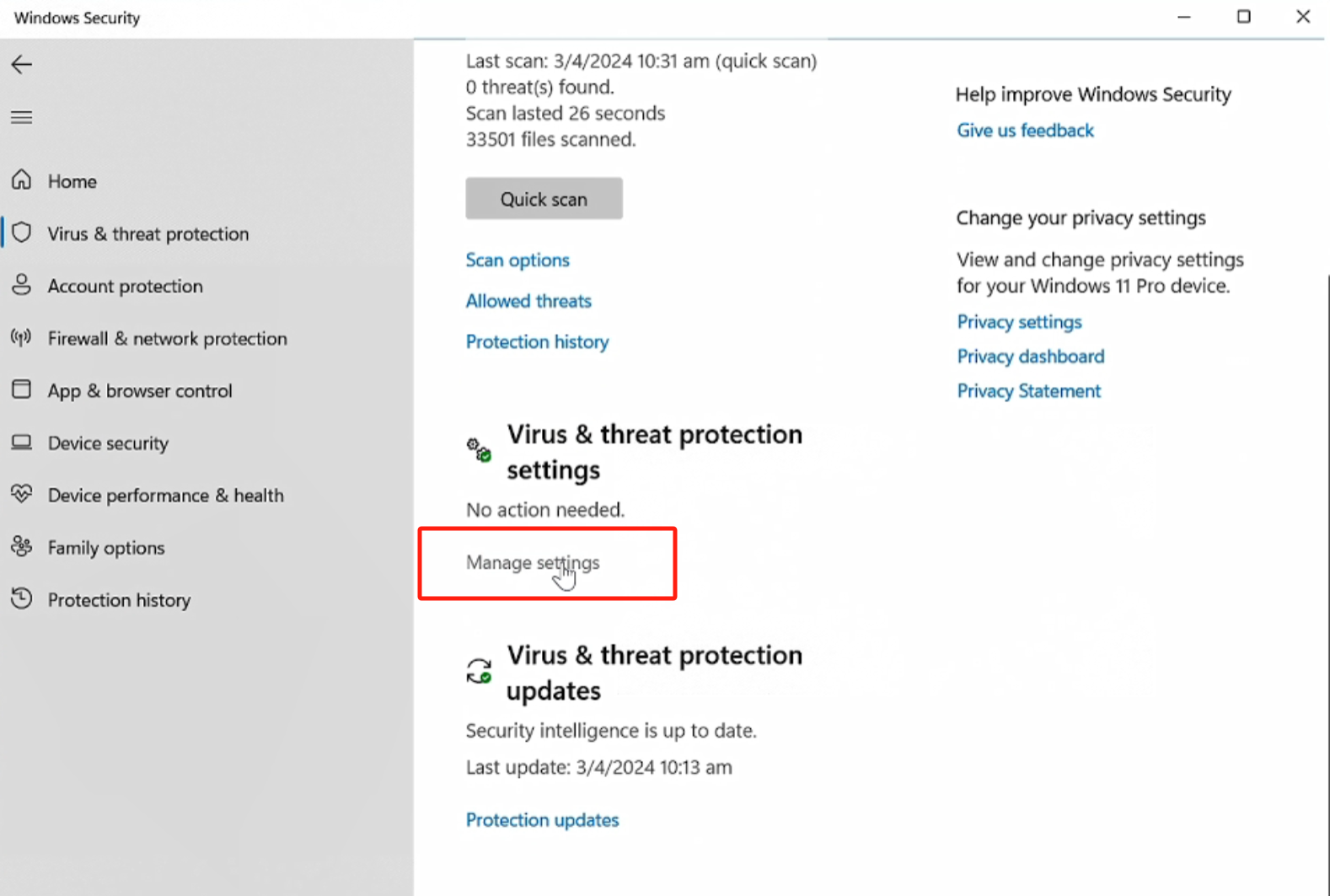Screen dimensions: 1330x896
Task: Click the Family options people icon
Action: click(x=22, y=547)
